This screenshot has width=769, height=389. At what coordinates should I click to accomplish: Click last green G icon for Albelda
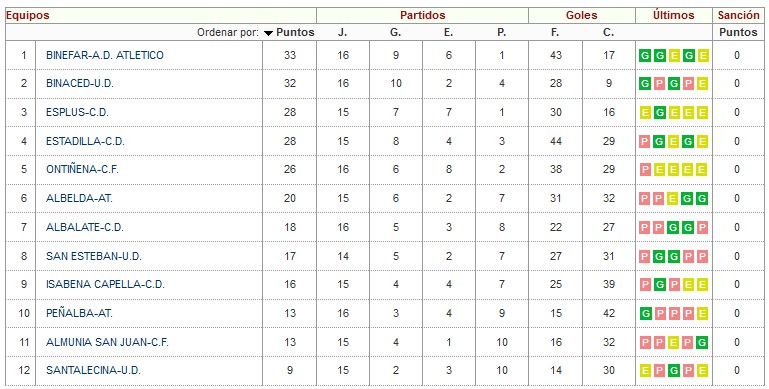click(702, 199)
